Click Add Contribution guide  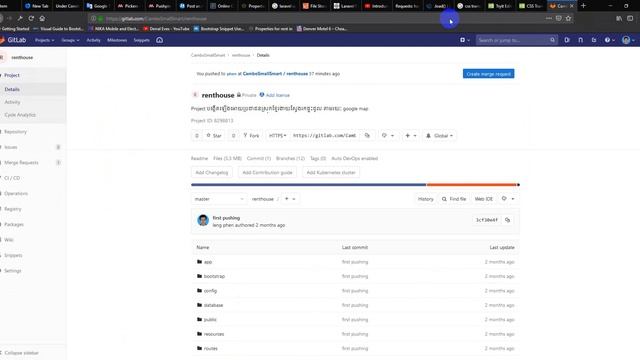click(267, 172)
